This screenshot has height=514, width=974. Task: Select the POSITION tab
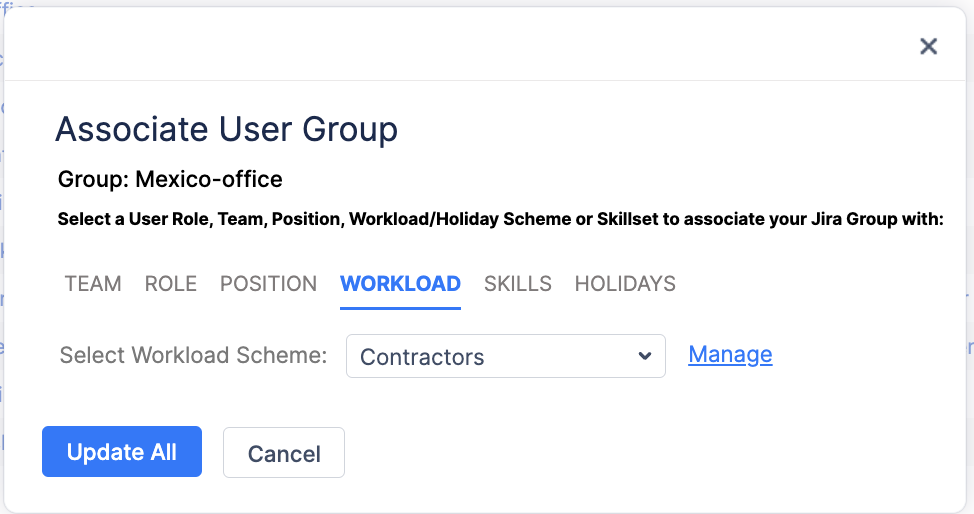(268, 284)
